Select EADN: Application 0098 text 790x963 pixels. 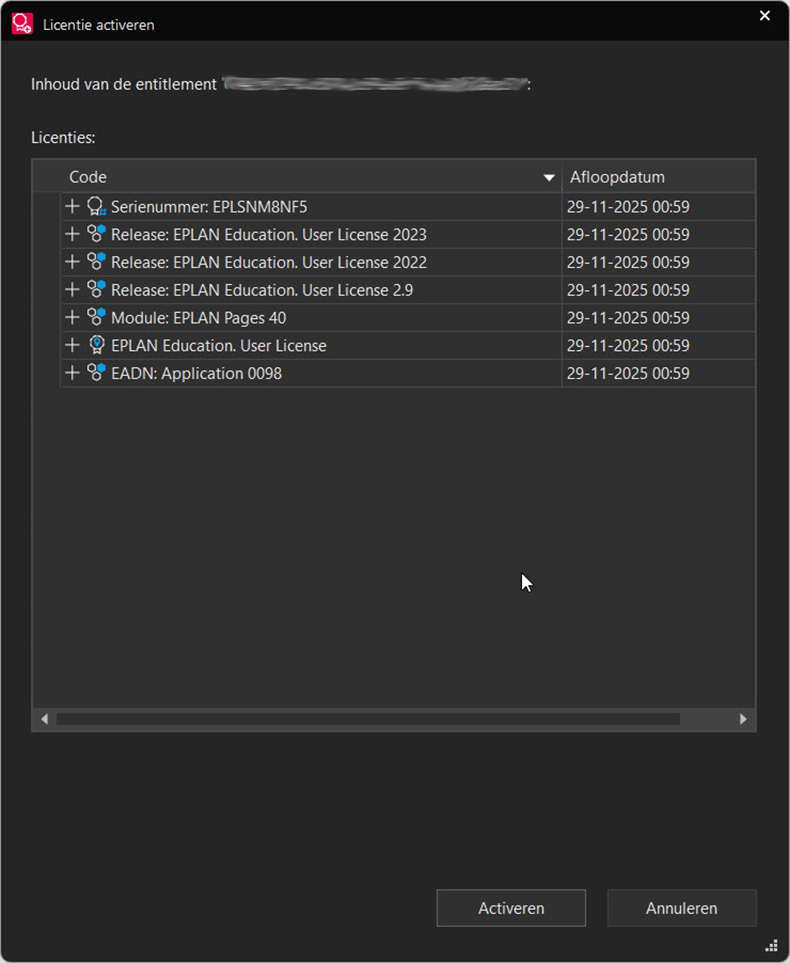(197, 373)
